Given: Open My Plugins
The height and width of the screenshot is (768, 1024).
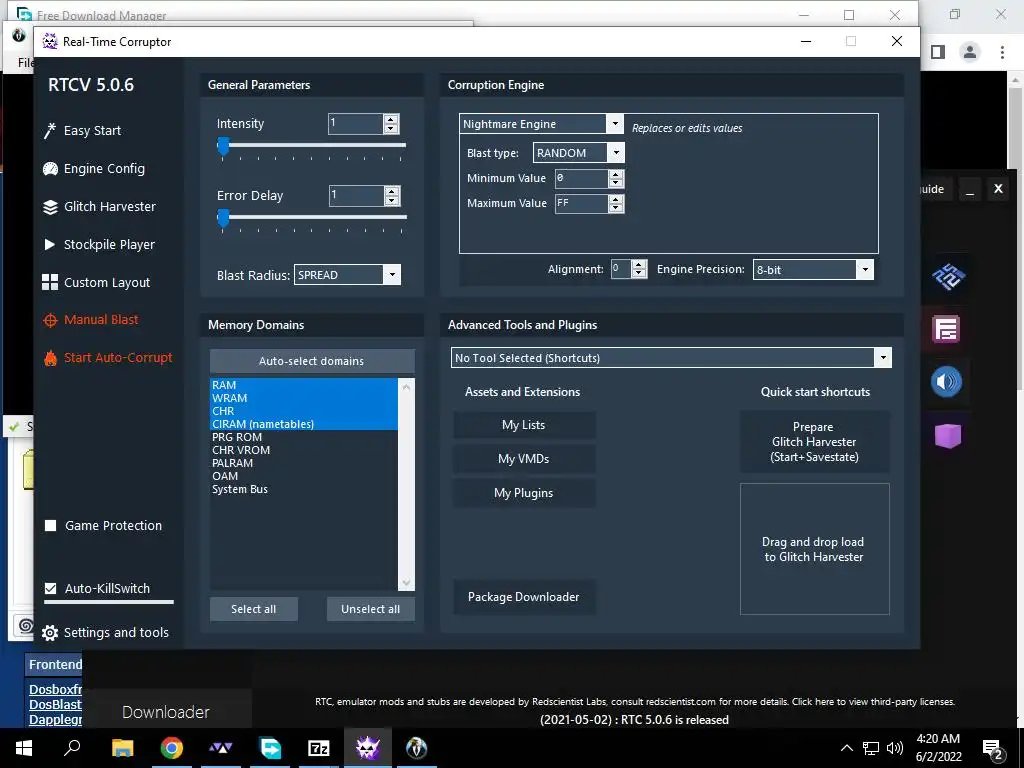Looking at the screenshot, I should pyautogui.click(x=524, y=493).
